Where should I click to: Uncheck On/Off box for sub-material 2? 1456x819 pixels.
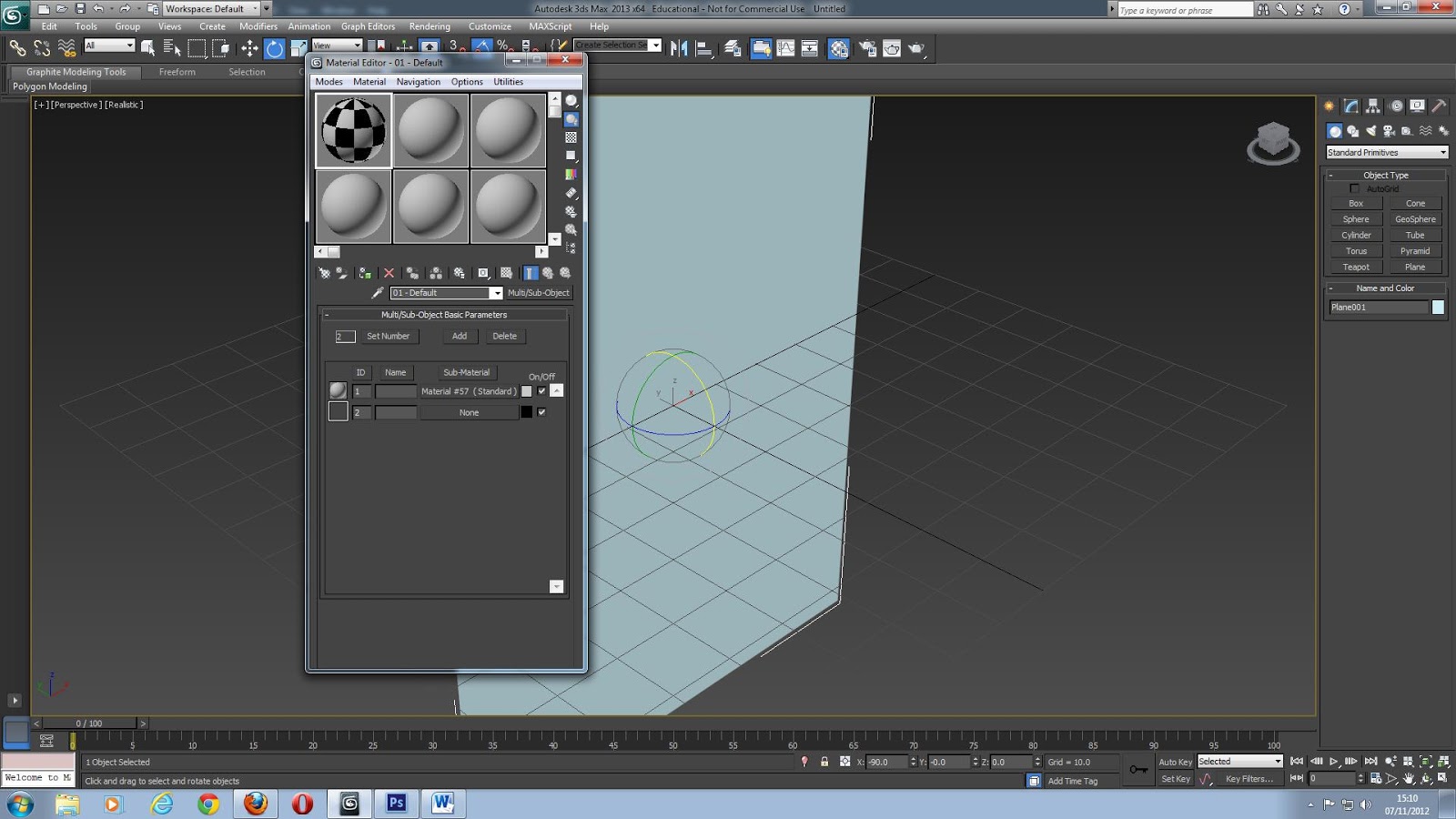tap(541, 411)
